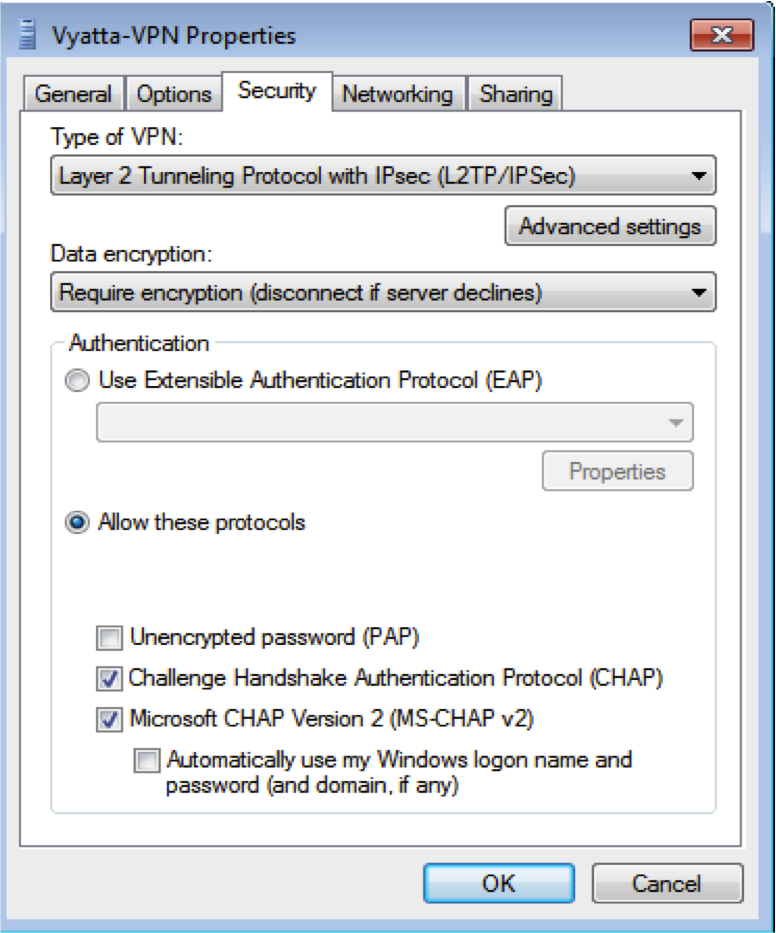This screenshot has height=933, width=776.
Task: Click the Cancel button
Action: pos(667,884)
